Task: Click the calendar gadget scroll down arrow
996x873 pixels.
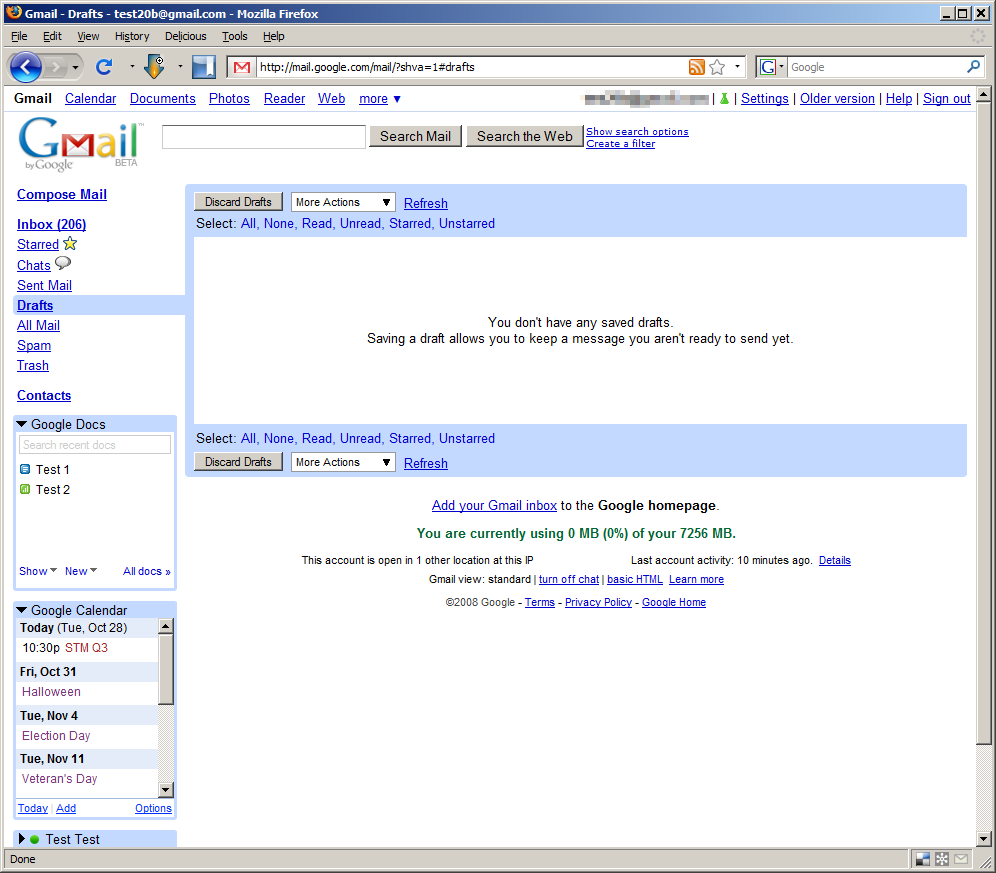Action: coord(166,790)
